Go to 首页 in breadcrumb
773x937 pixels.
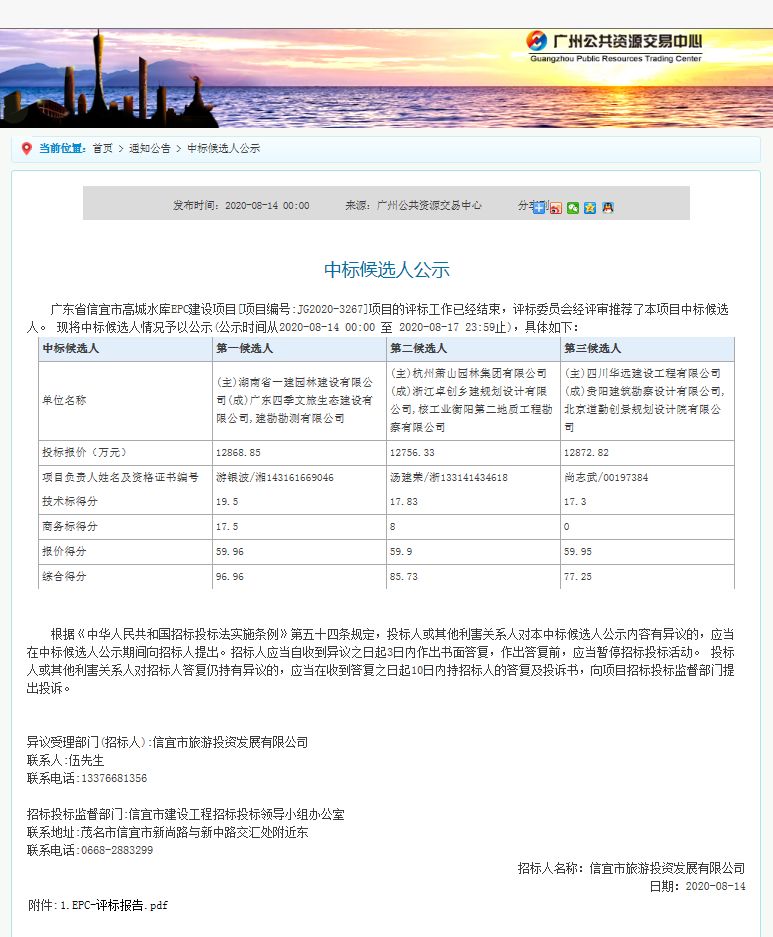102,148
